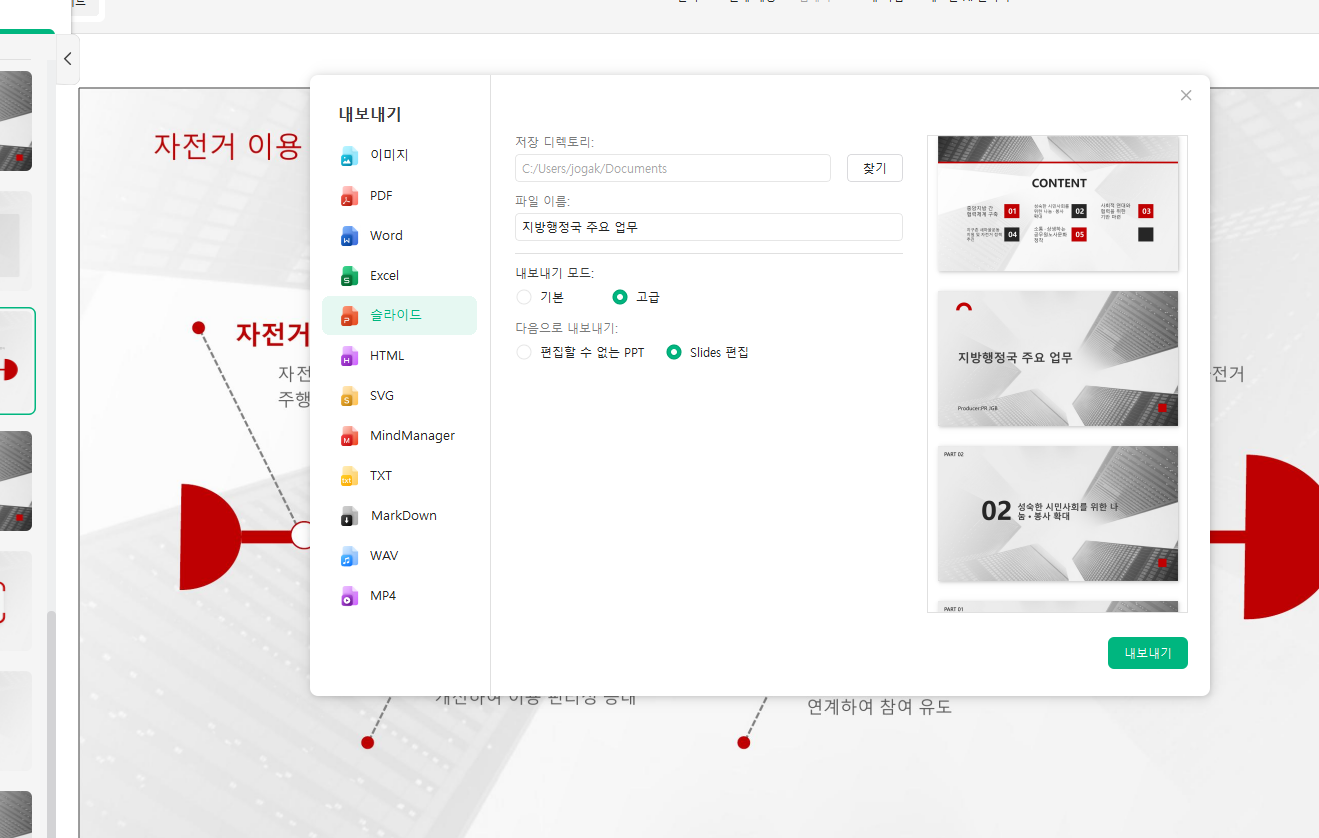This screenshot has width=1319, height=838.
Task: Select the 기본 export mode radio button
Action: pos(524,297)
